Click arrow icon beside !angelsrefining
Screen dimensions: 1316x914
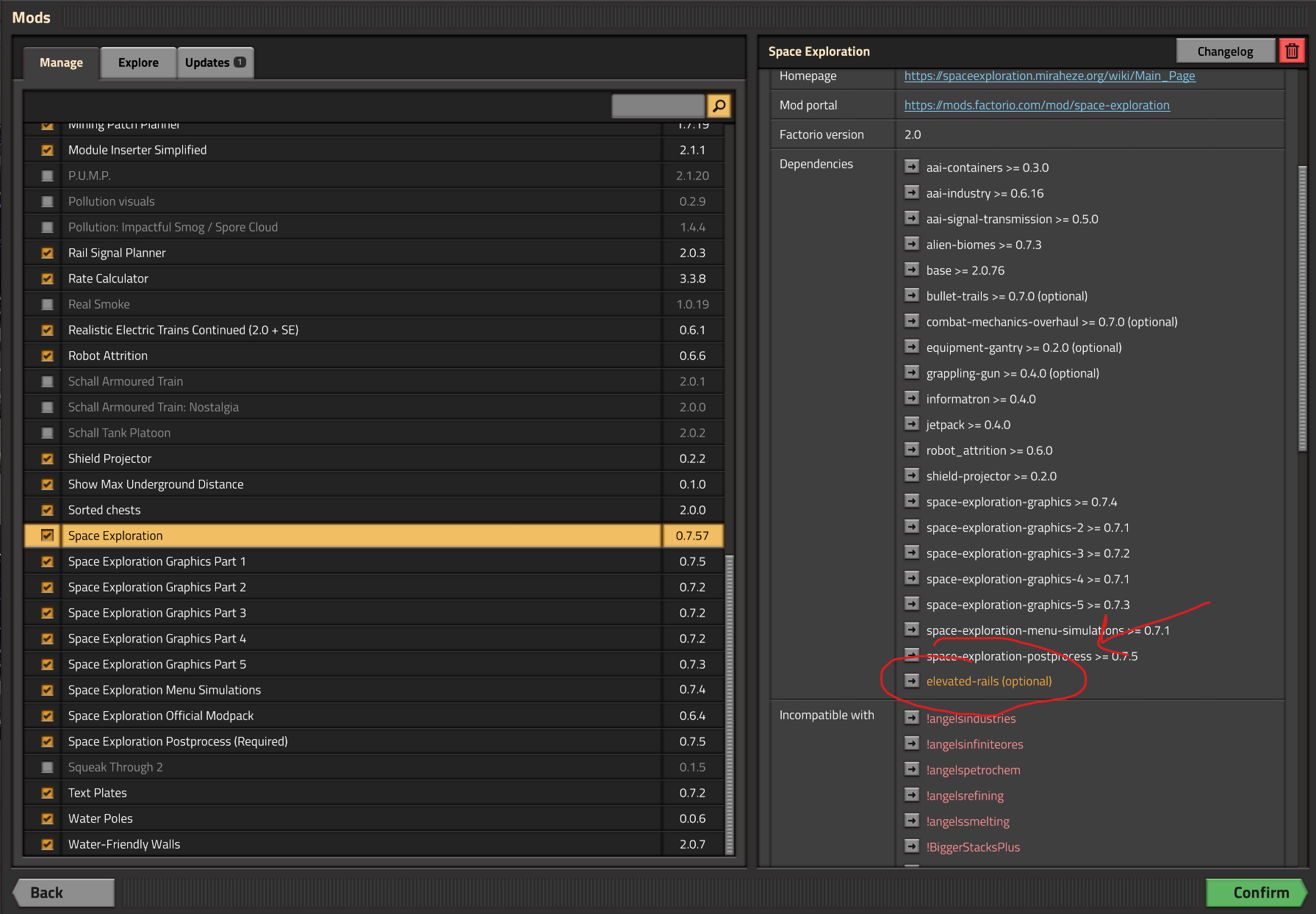[912, 795]
